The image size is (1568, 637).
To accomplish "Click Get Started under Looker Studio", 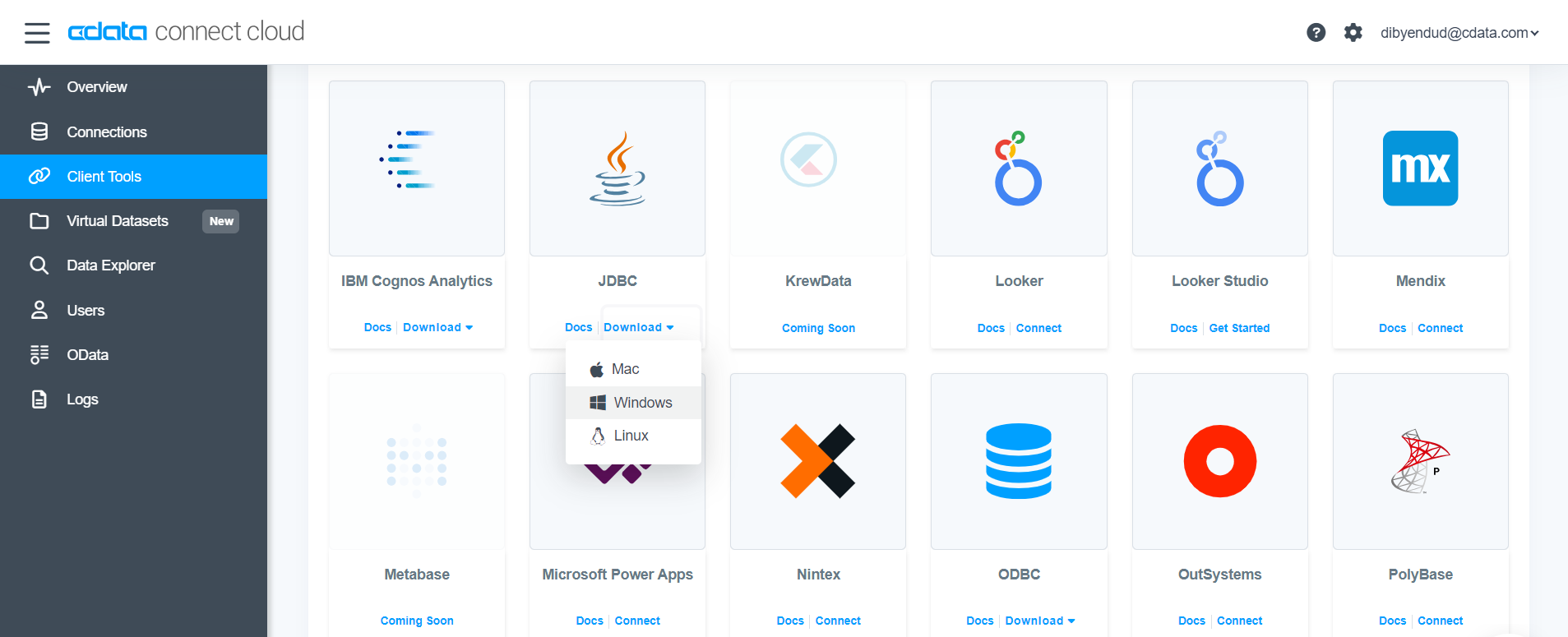I will click(1239, 328).
